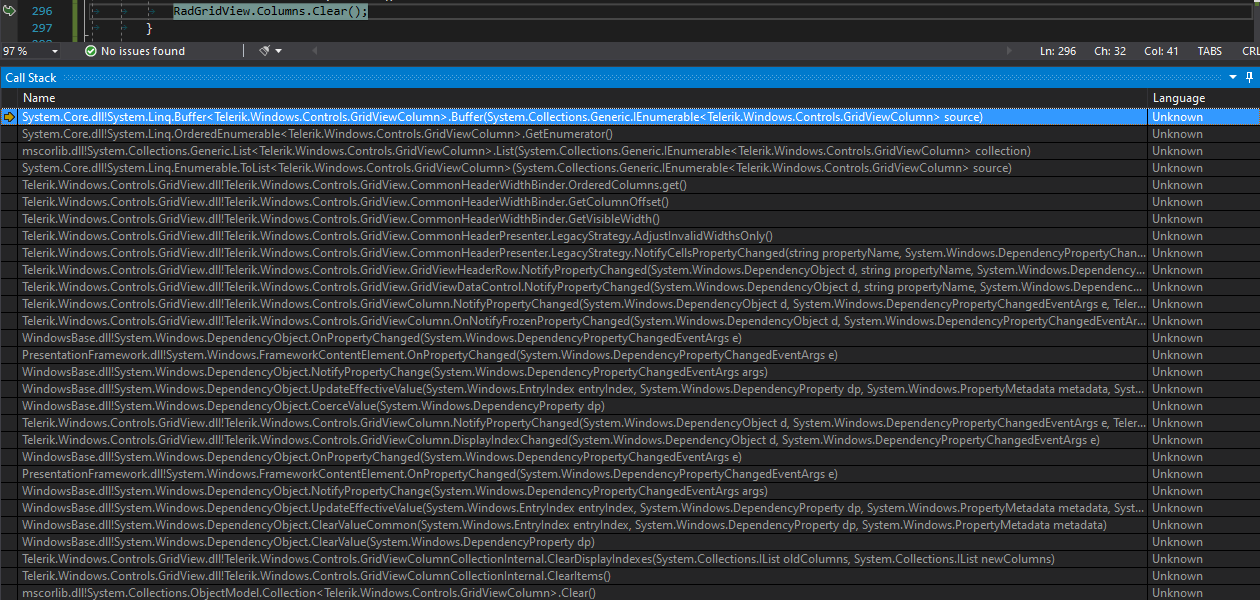
Task: Click the No issues found status text
Action: click(143, 51)
